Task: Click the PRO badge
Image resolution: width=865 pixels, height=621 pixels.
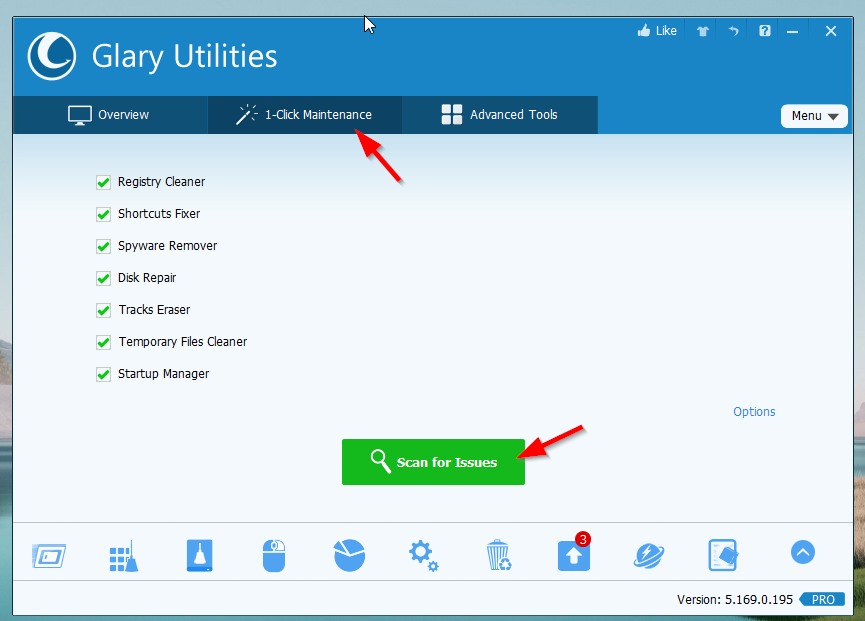Action: 823,599
